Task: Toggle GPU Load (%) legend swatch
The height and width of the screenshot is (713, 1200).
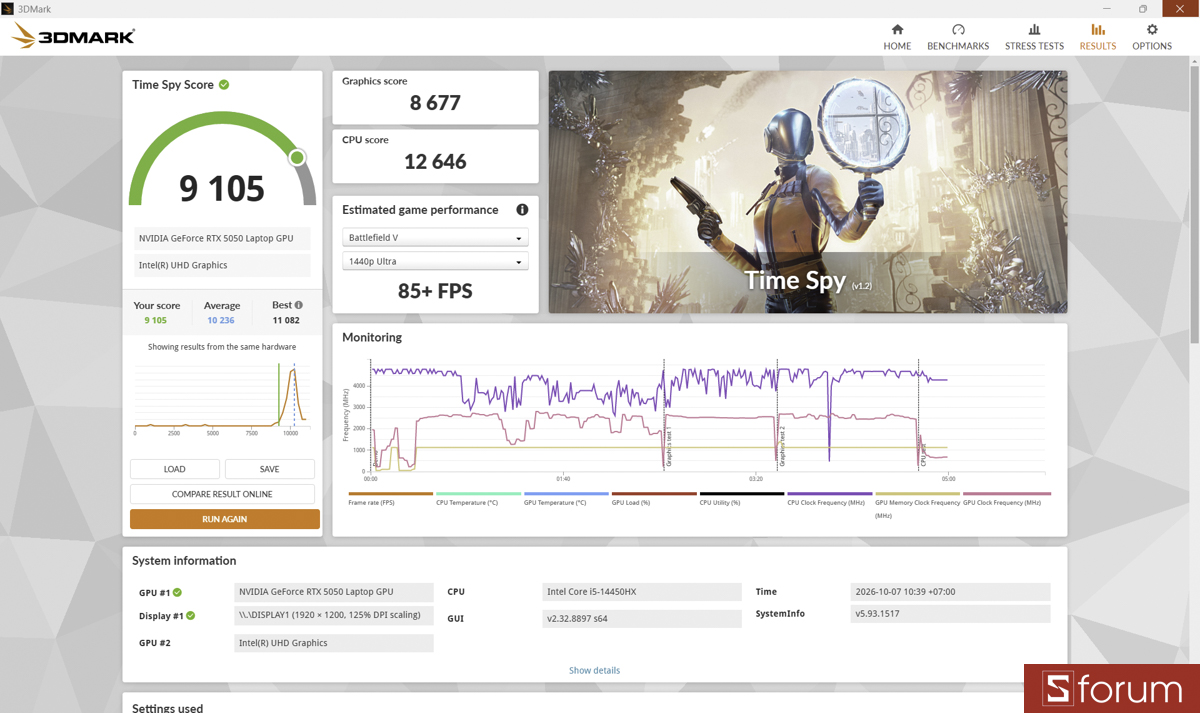Action: tap(655, 493)
